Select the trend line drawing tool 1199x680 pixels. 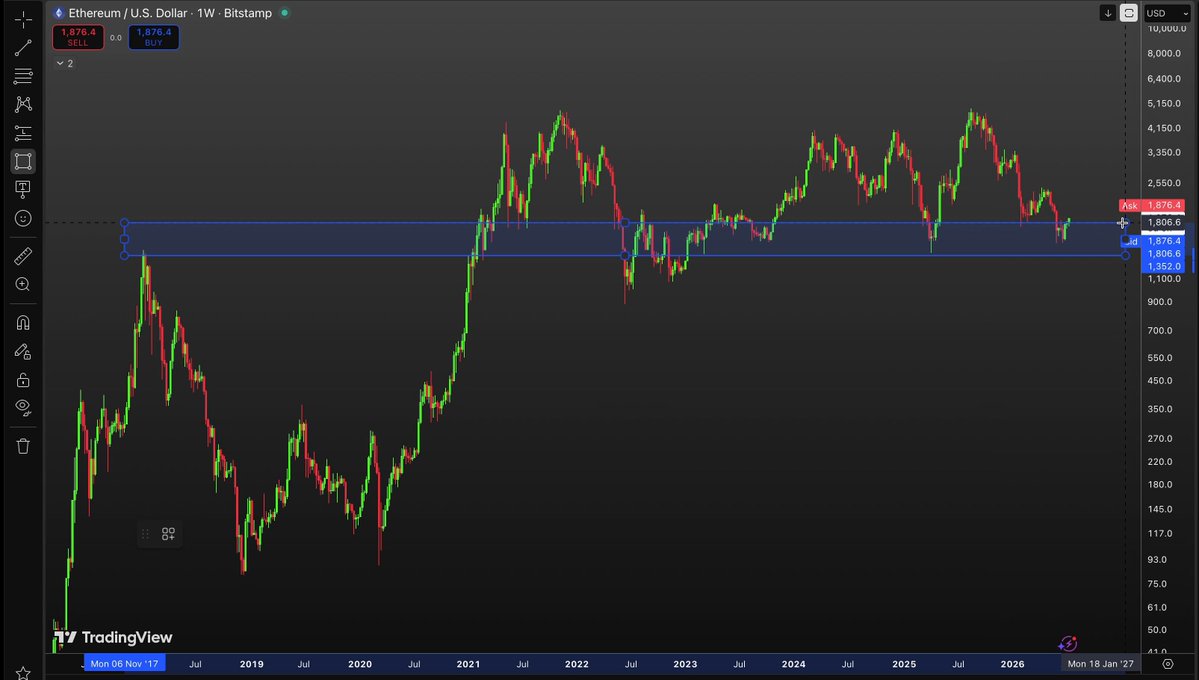(x=23, y=48)
